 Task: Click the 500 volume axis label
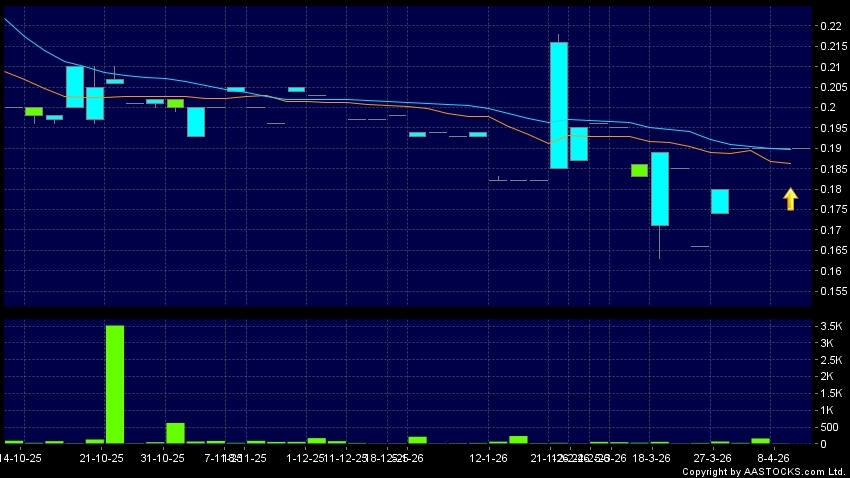tap(829, 427)
